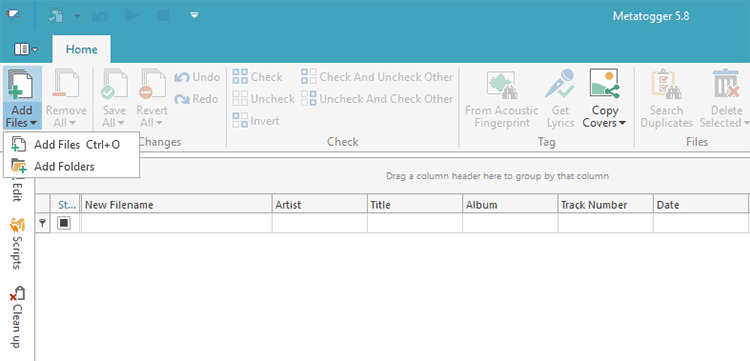Open the Add Files dropdown arrow

coord(33,123)
